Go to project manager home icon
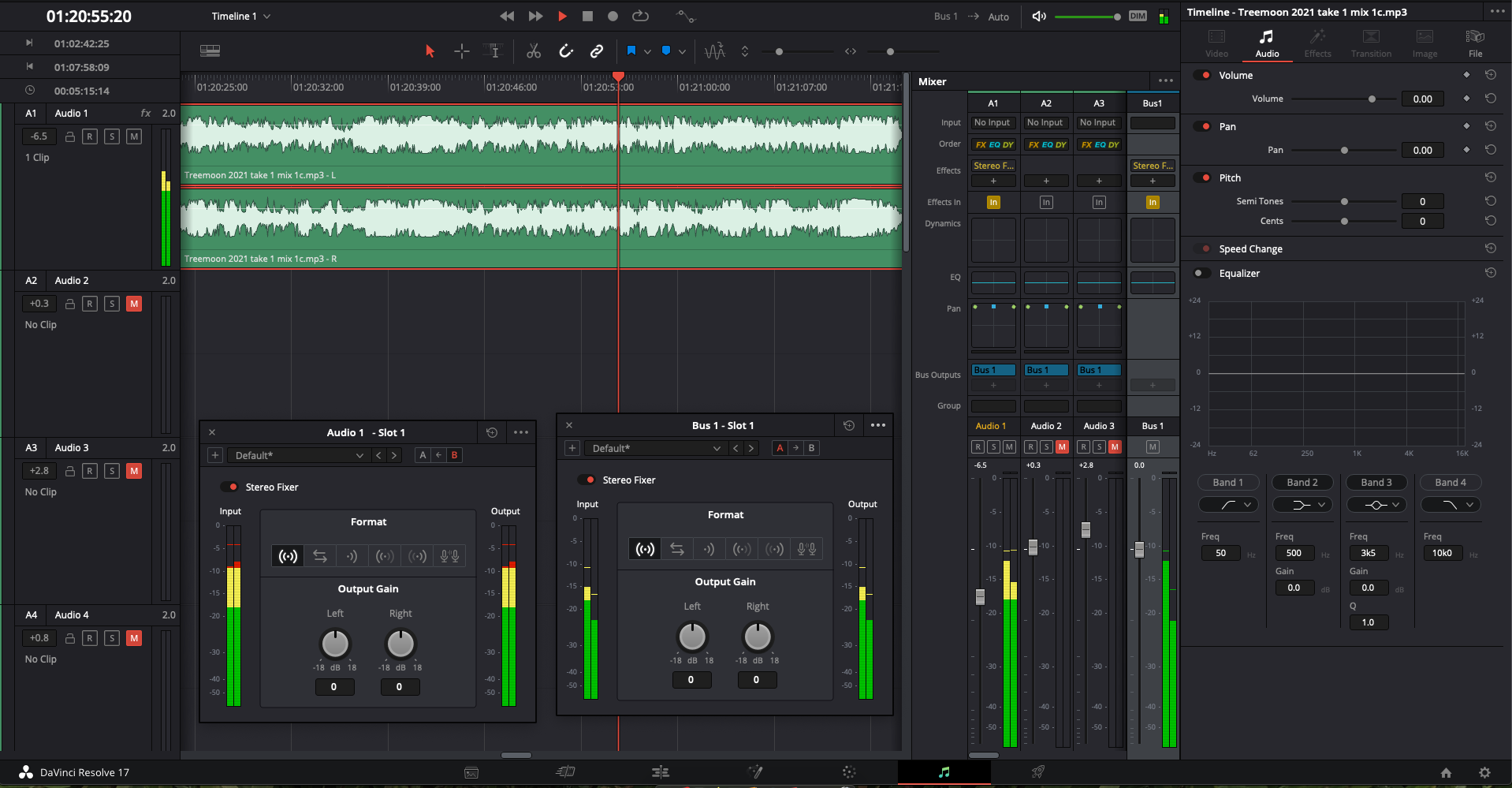 coord(1446,773)
